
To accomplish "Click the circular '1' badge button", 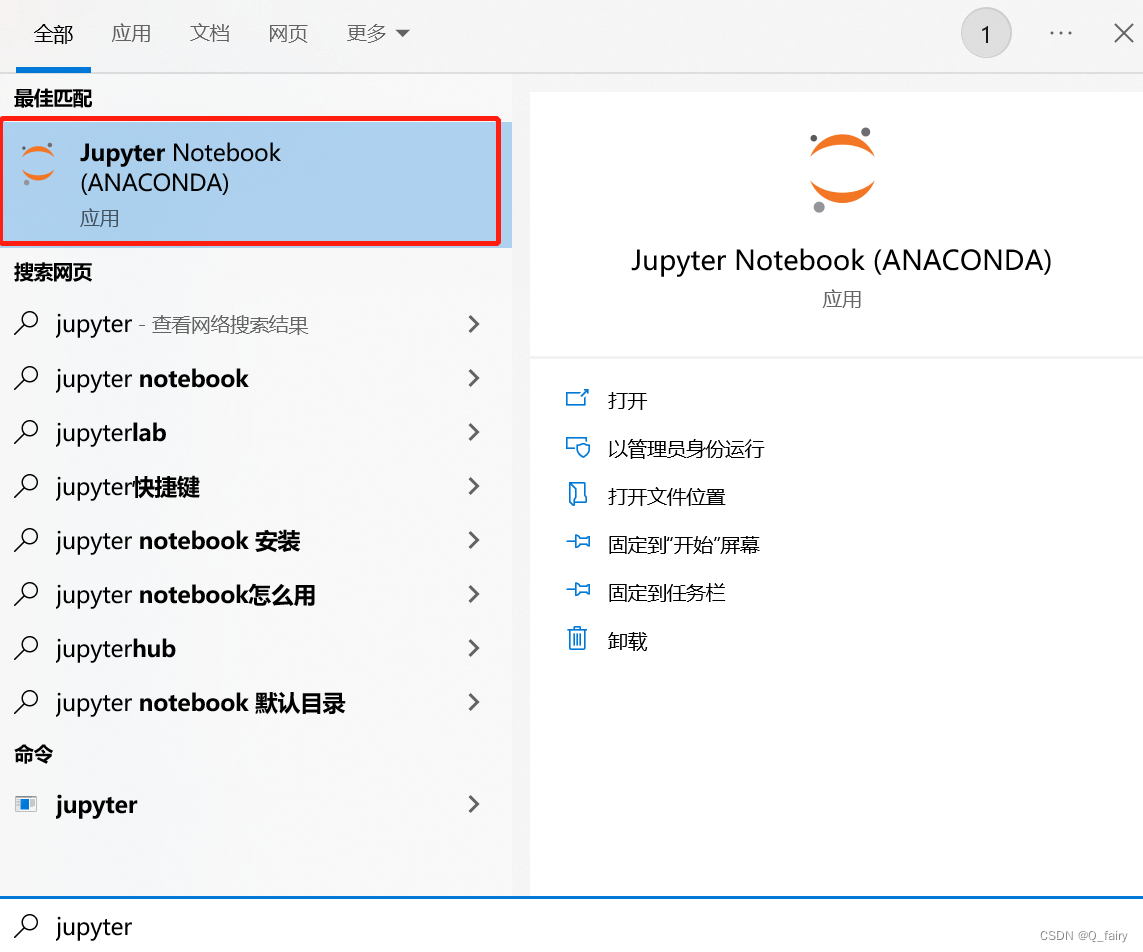I will coord(986,33).
